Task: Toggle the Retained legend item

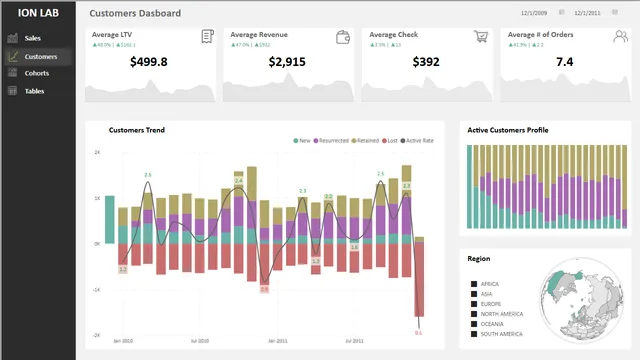Action: [x=365, y=140]
